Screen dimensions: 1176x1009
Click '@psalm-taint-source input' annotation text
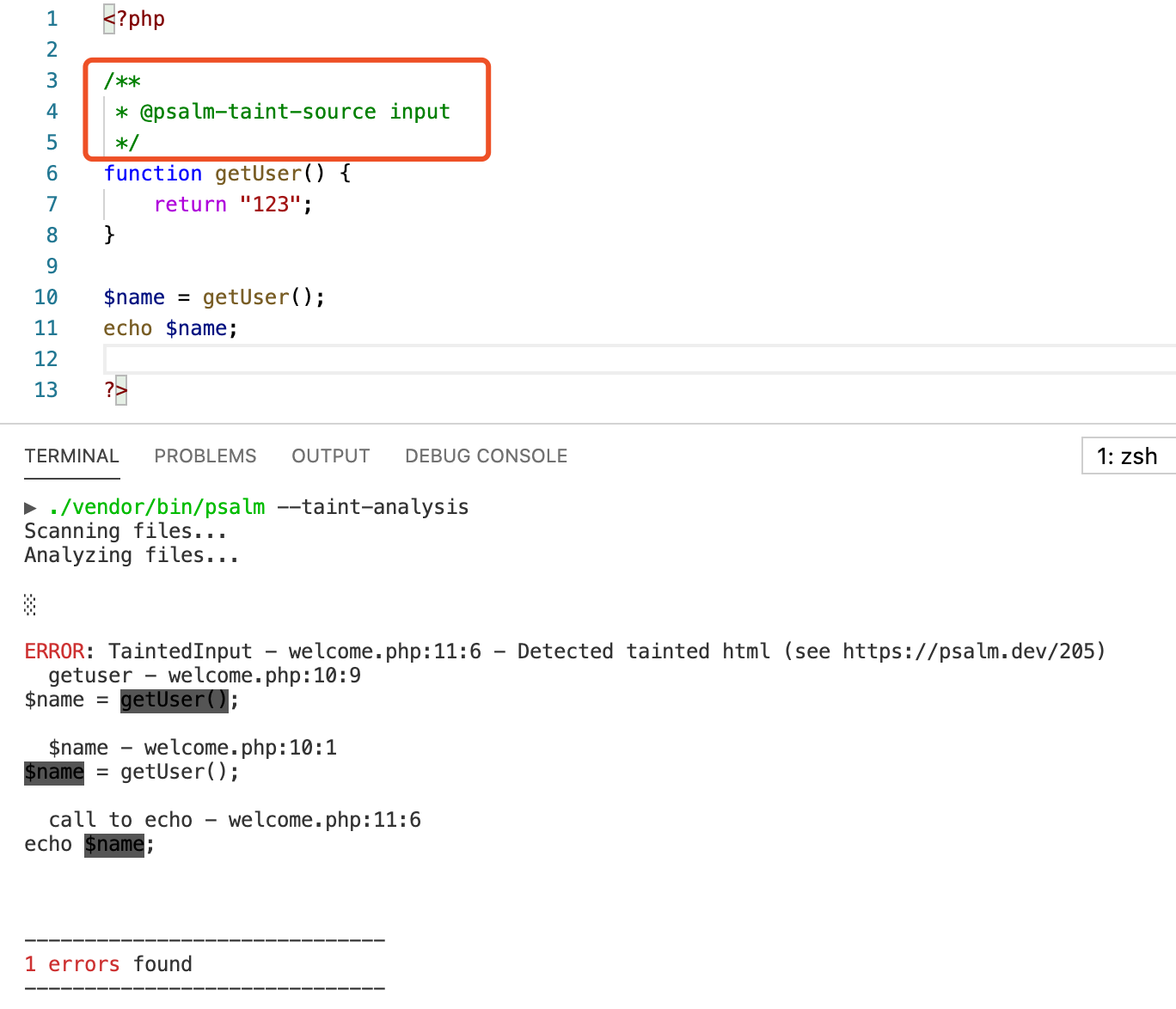pos(295,112)
